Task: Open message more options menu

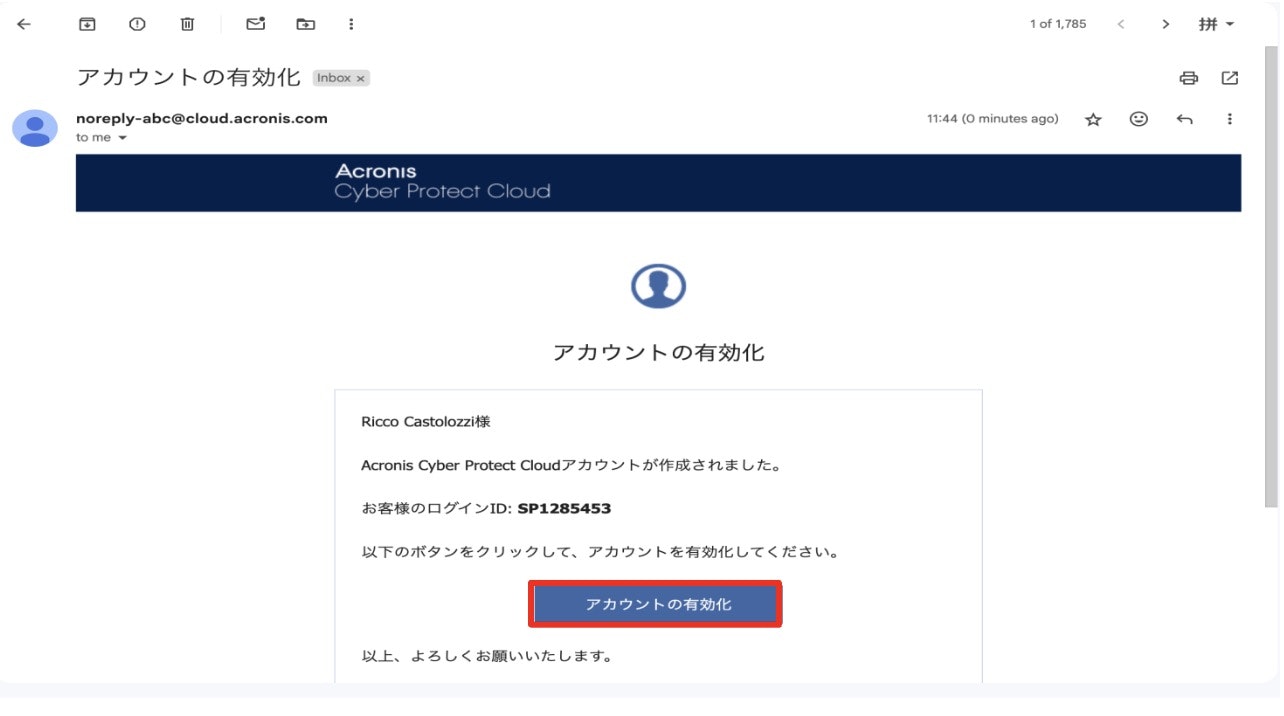Action: [x=1230, y=119]
